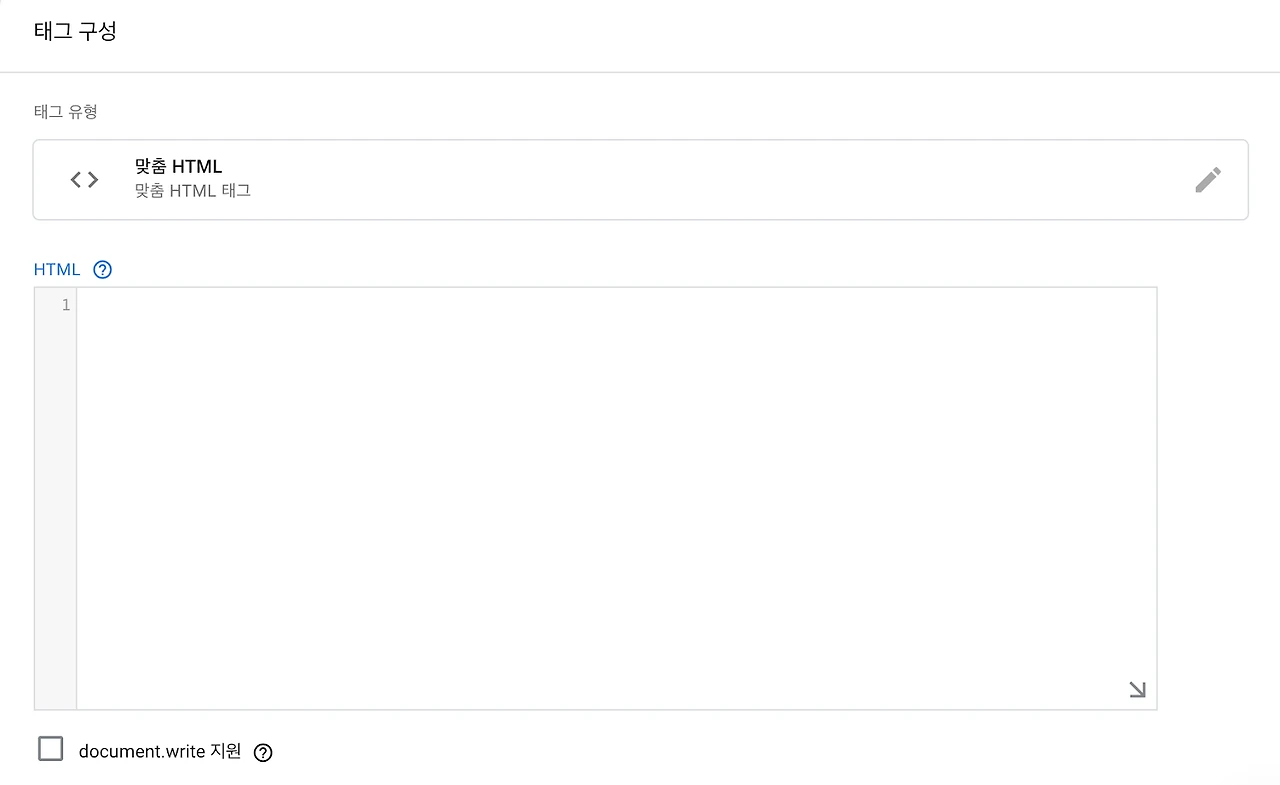Click the 태그 구성 section heading

point(75,31)
